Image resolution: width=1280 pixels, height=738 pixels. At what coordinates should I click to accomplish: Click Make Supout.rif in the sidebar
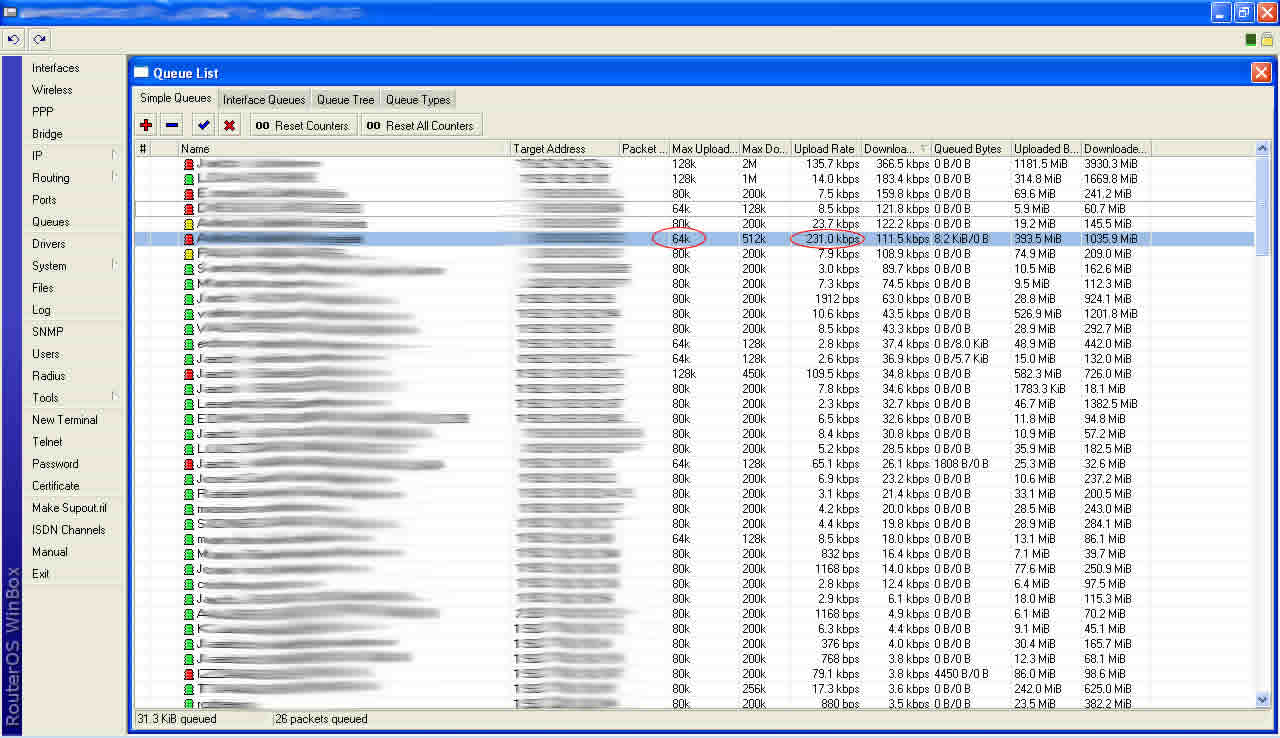click(69, 508)
